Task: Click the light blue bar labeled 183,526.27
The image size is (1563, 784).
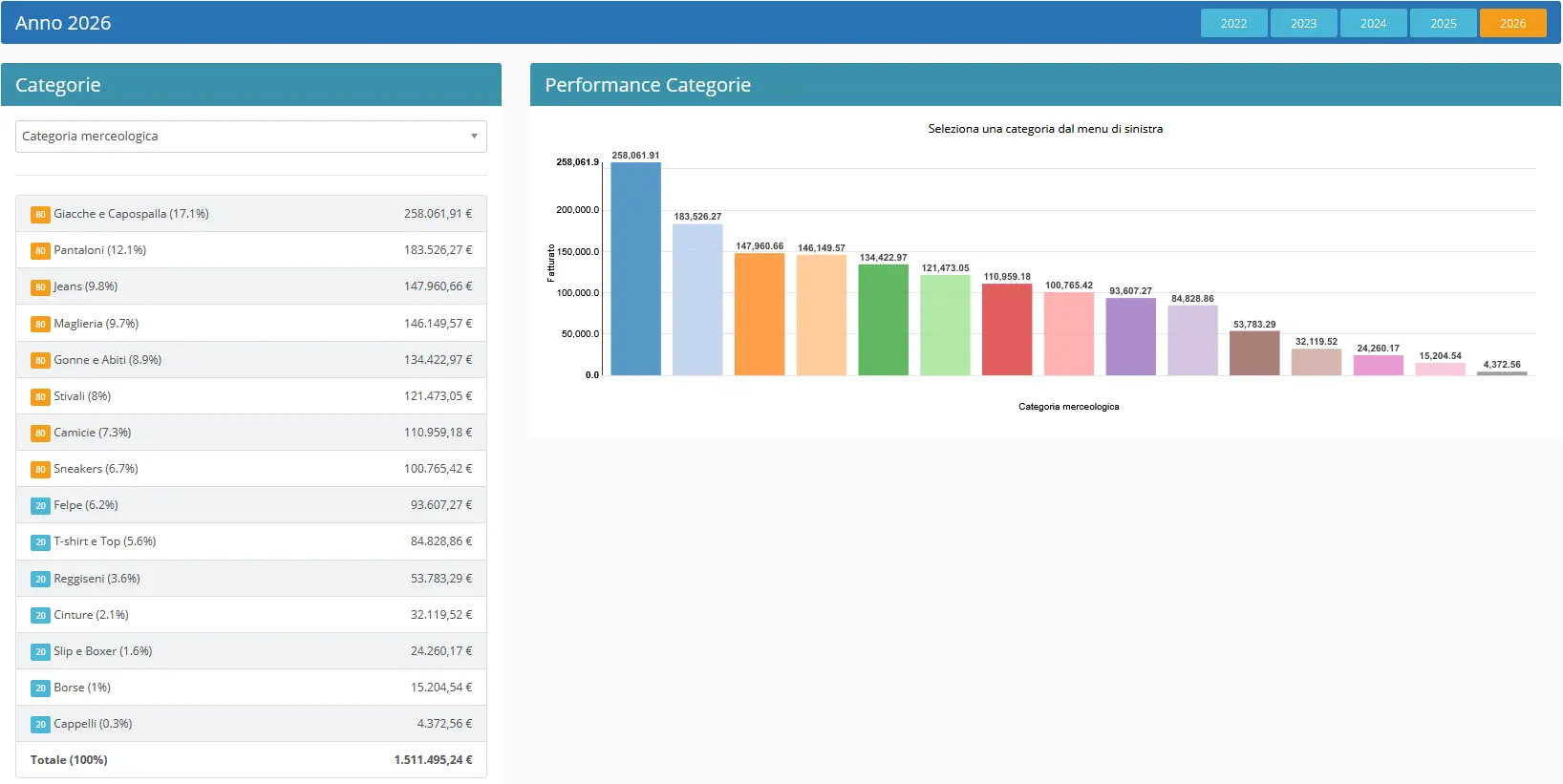Action: point(697,300)
